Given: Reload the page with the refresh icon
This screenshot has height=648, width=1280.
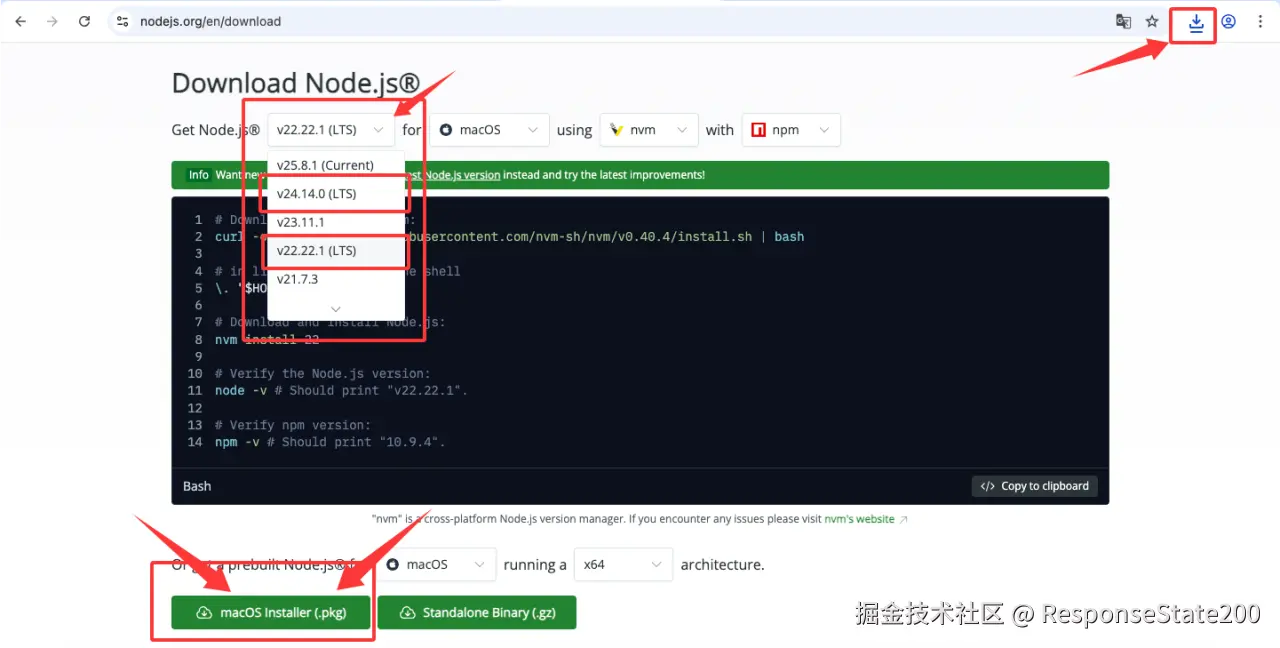Looking at the screenshot, I should click(85, 21).
